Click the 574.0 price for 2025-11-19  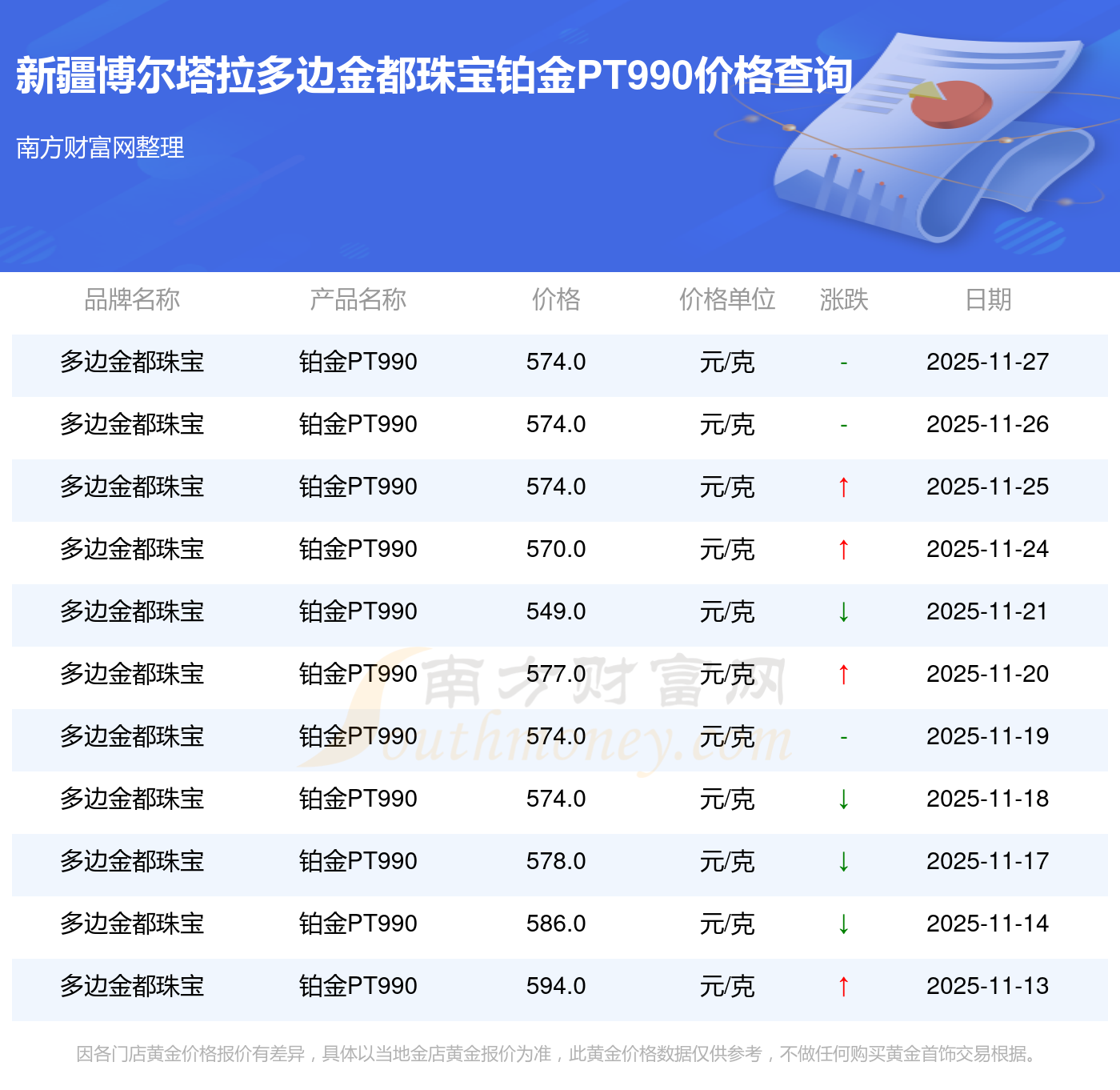click(x=556, y=736)
